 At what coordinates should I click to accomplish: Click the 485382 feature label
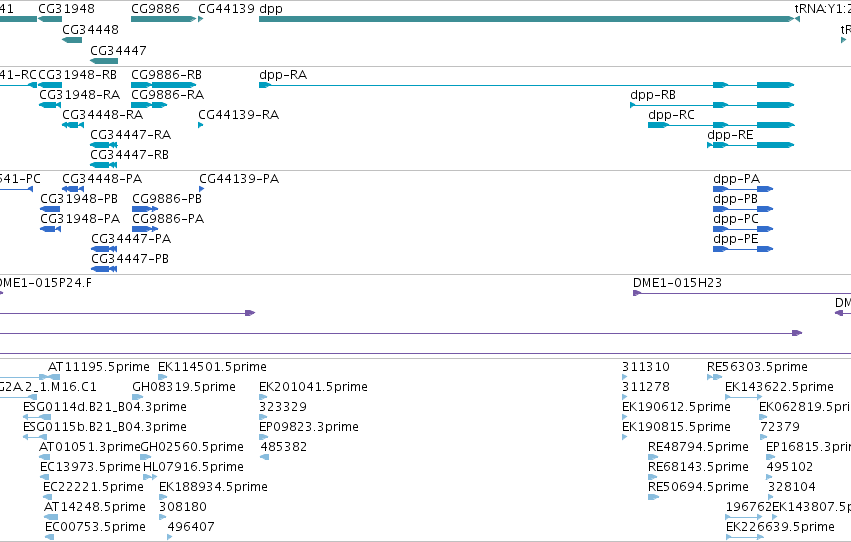click(x=283, y=447)
